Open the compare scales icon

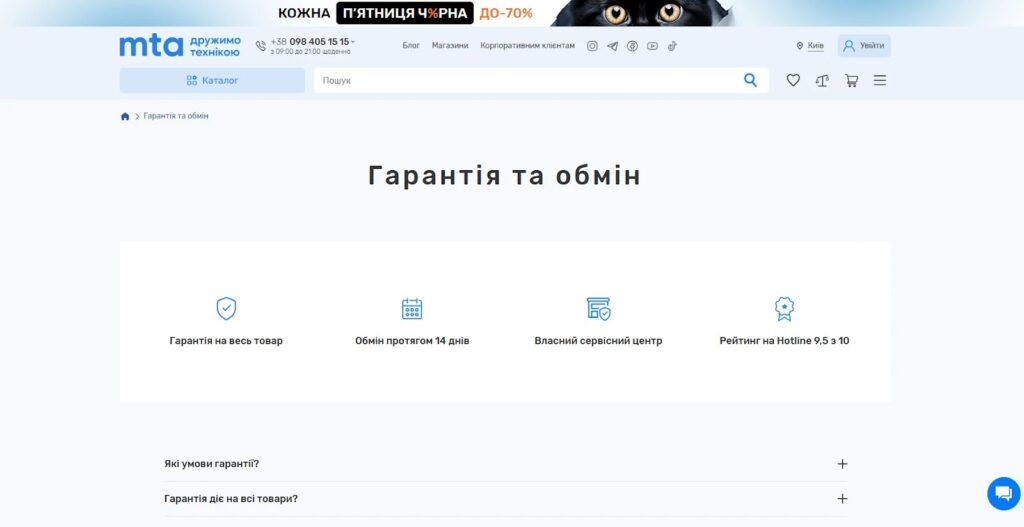(822, 80)
